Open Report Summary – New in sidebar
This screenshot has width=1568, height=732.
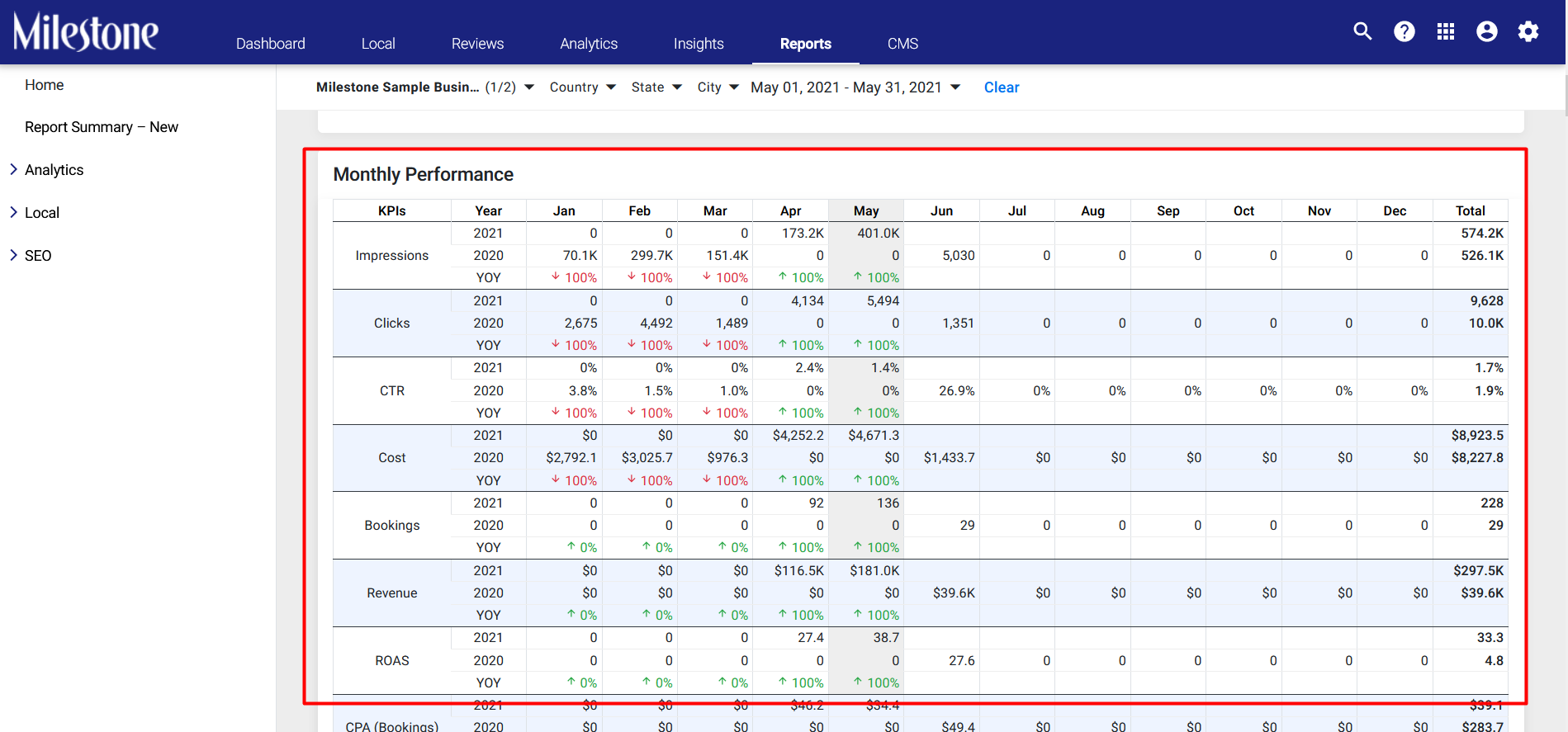[x=102, y=127]
